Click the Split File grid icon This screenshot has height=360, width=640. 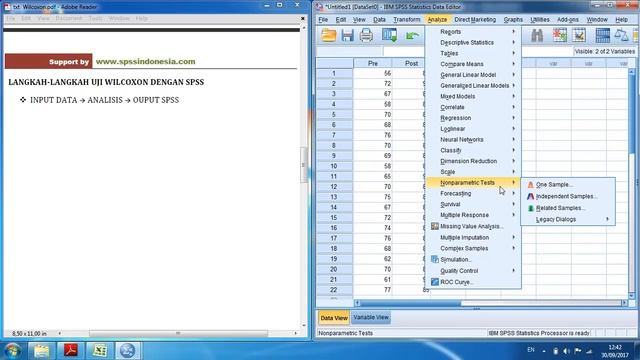point(602,36)
